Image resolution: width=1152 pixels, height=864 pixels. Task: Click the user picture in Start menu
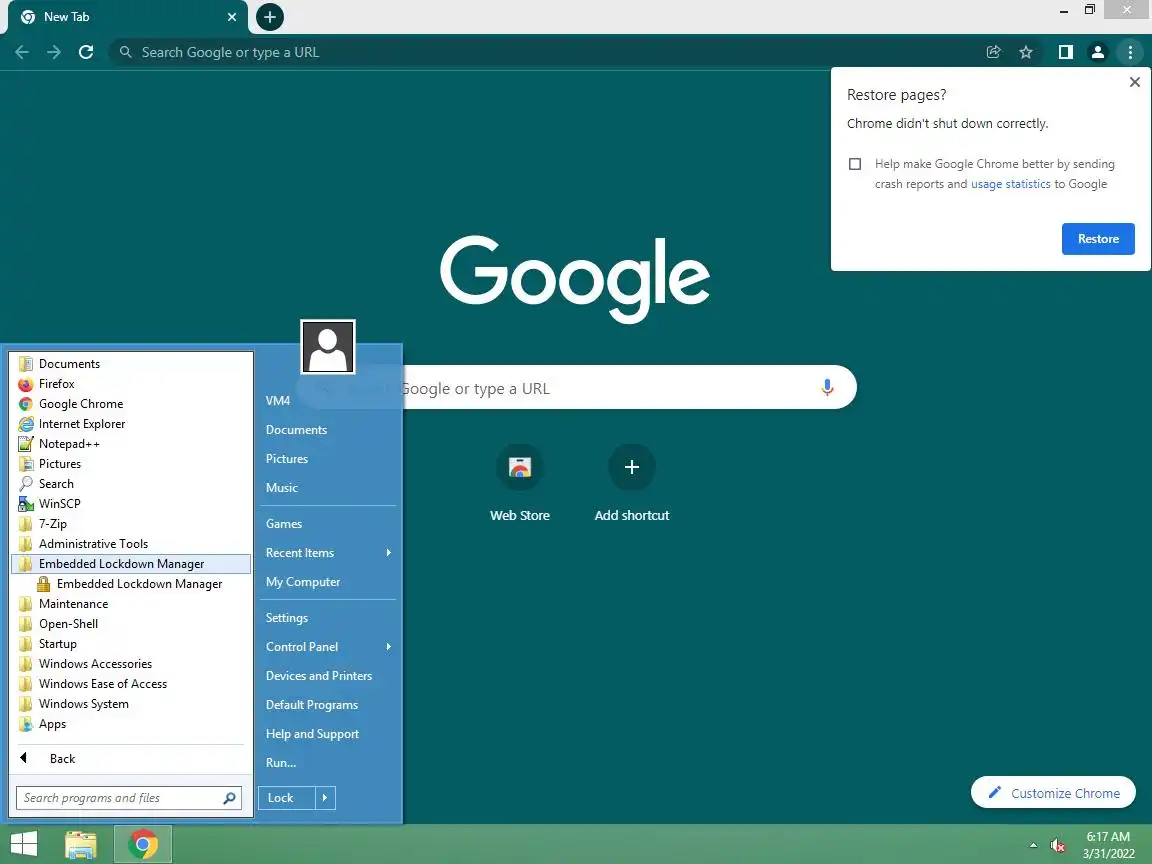click(x=328, y=348)
